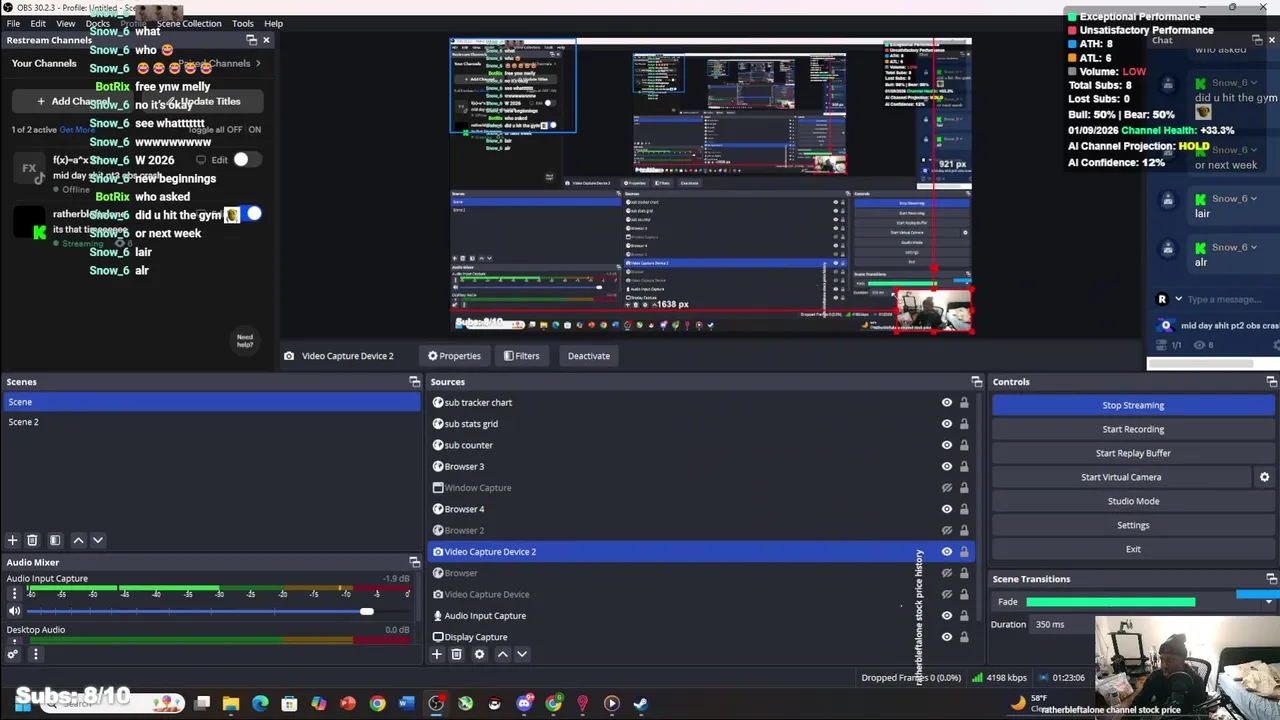Open Audio Mixer bottom three-dots menu
Image resolution: width=1280 pixels, height=720 pixels.
tap(35, 655)
